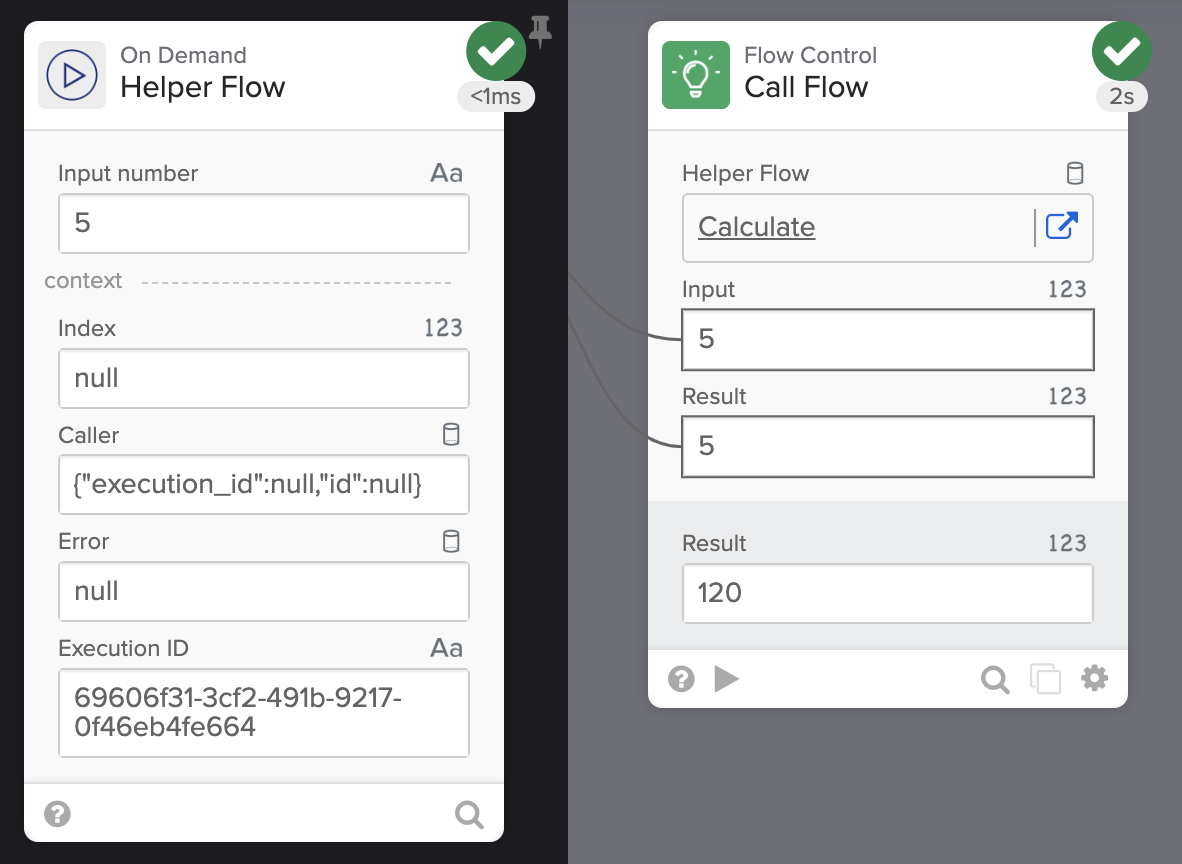The image size is (1182, 864).
Task: Click the Aa text-type indicator next to Input number
Action: point(446,172)
